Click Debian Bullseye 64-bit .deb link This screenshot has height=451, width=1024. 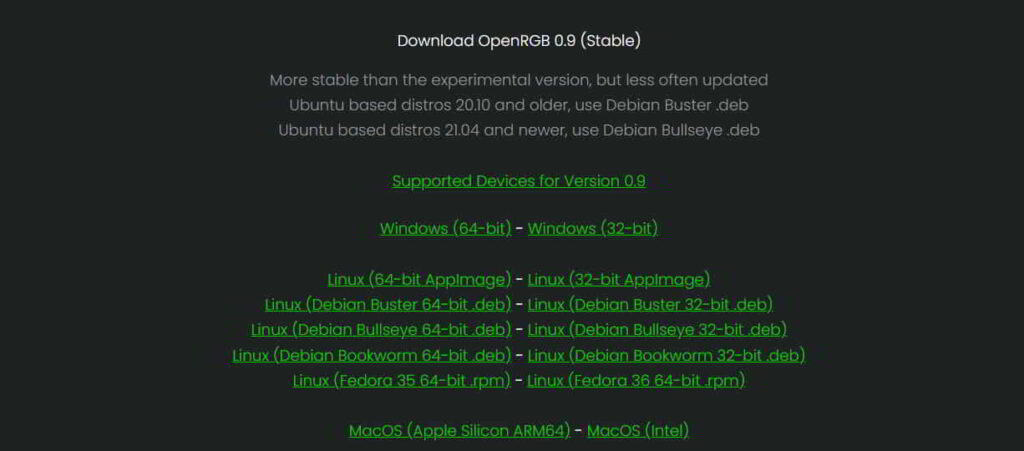point(381,330)
